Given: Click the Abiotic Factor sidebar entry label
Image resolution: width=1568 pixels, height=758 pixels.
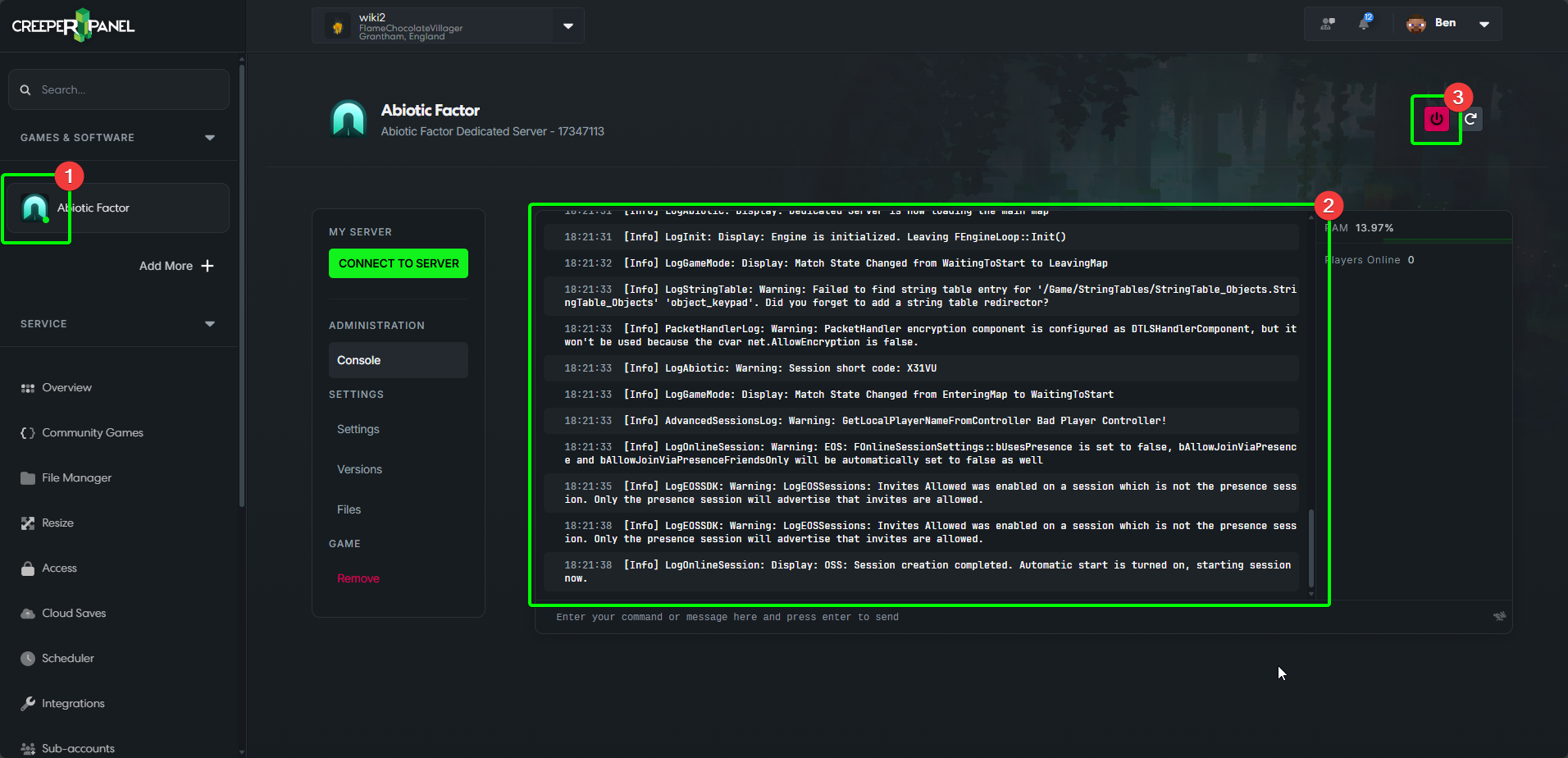Looking at the screenshot, I should 93,208.
